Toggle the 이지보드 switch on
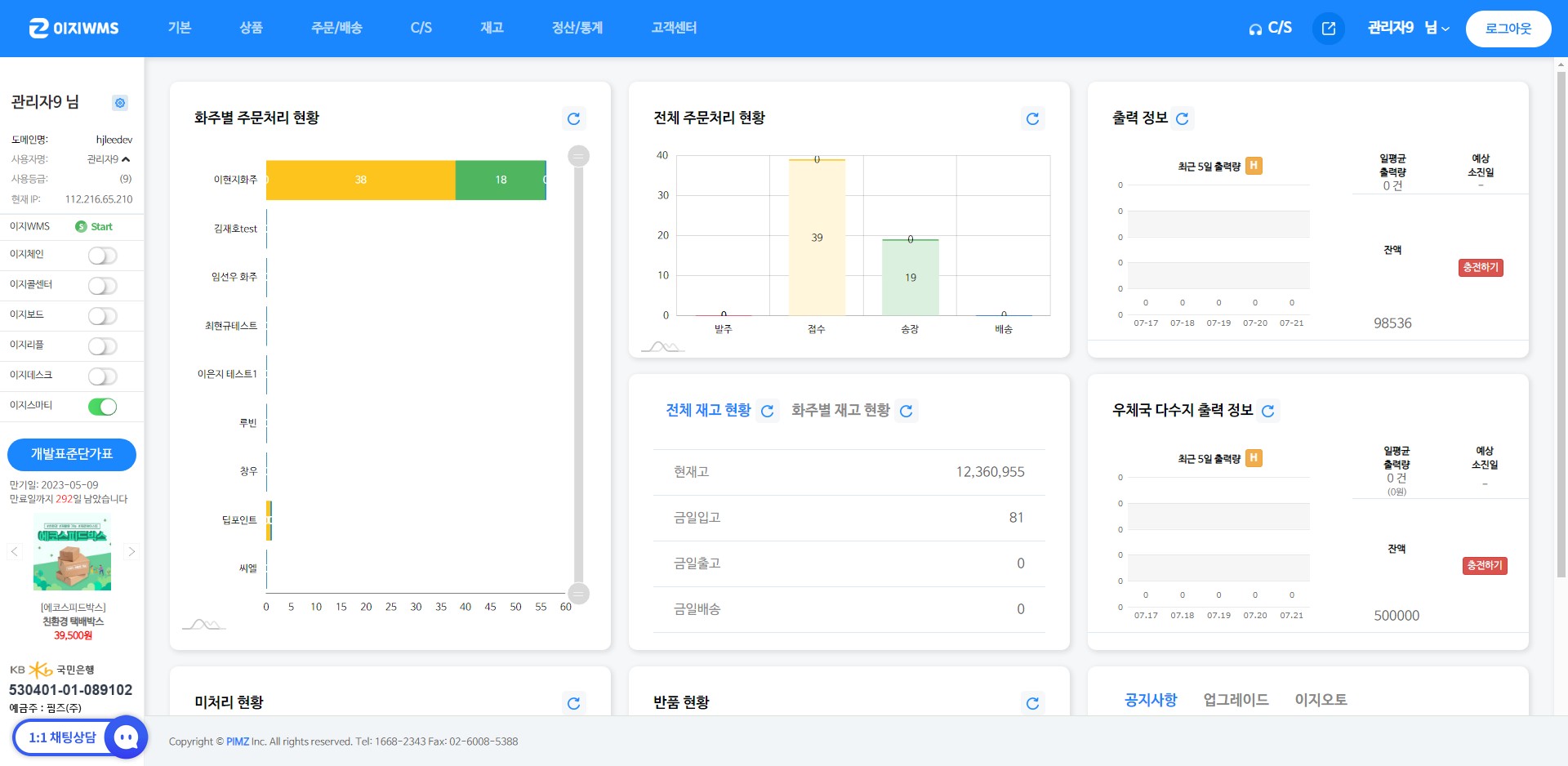Screen dimensions: 1568x766 click(x=103, y=316)
